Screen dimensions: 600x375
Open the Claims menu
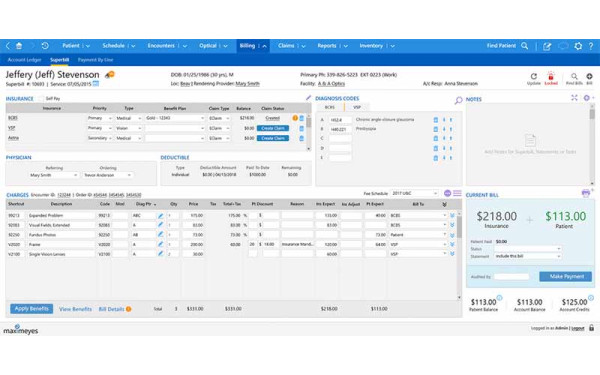click(x=292, y=46)
